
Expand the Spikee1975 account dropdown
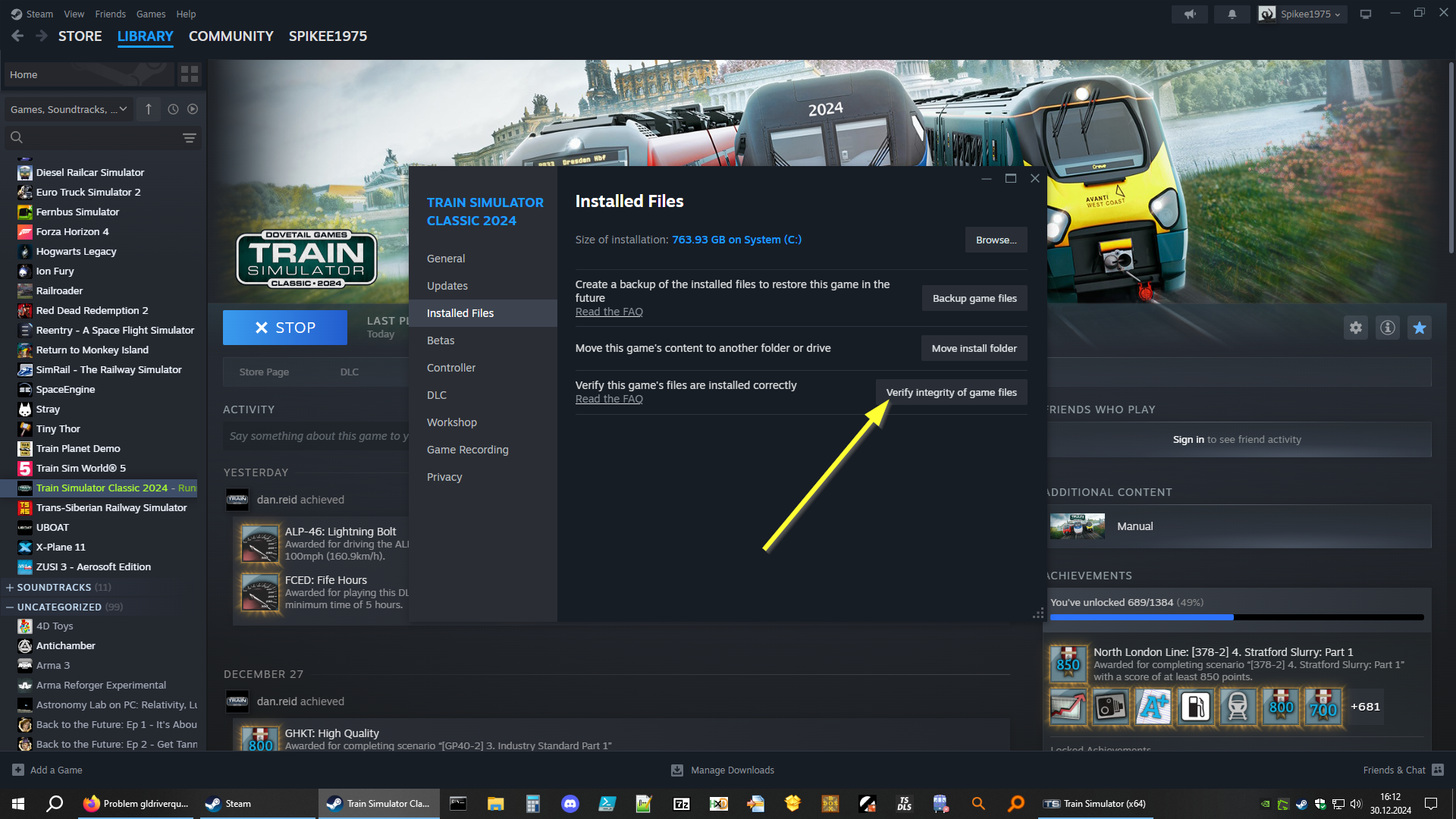pos(1302,14)
